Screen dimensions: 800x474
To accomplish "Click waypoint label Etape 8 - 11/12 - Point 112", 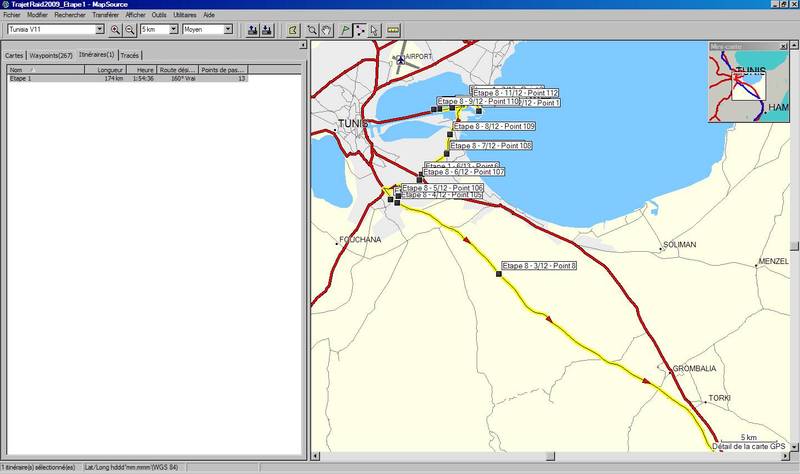I will click(516, 93).
